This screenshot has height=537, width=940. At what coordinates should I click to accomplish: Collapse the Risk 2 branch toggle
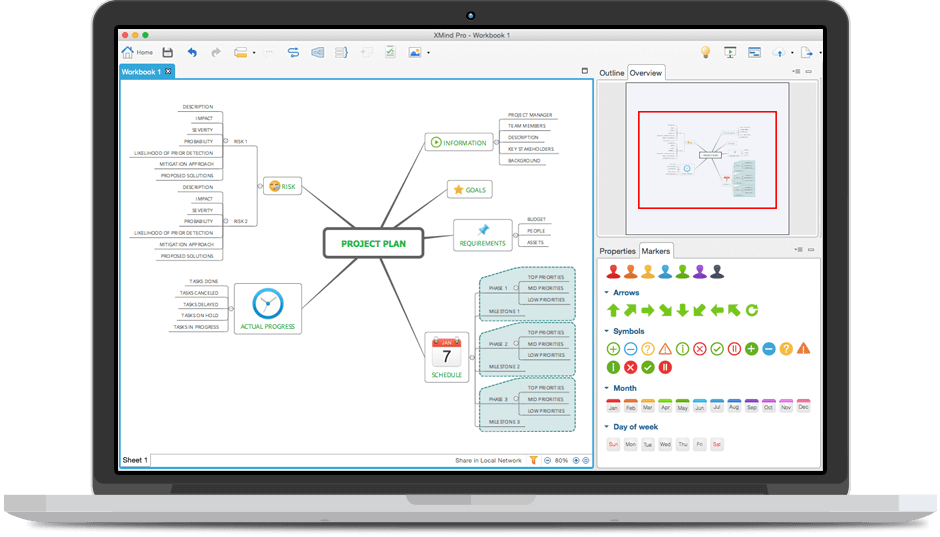tap(226, 221)
